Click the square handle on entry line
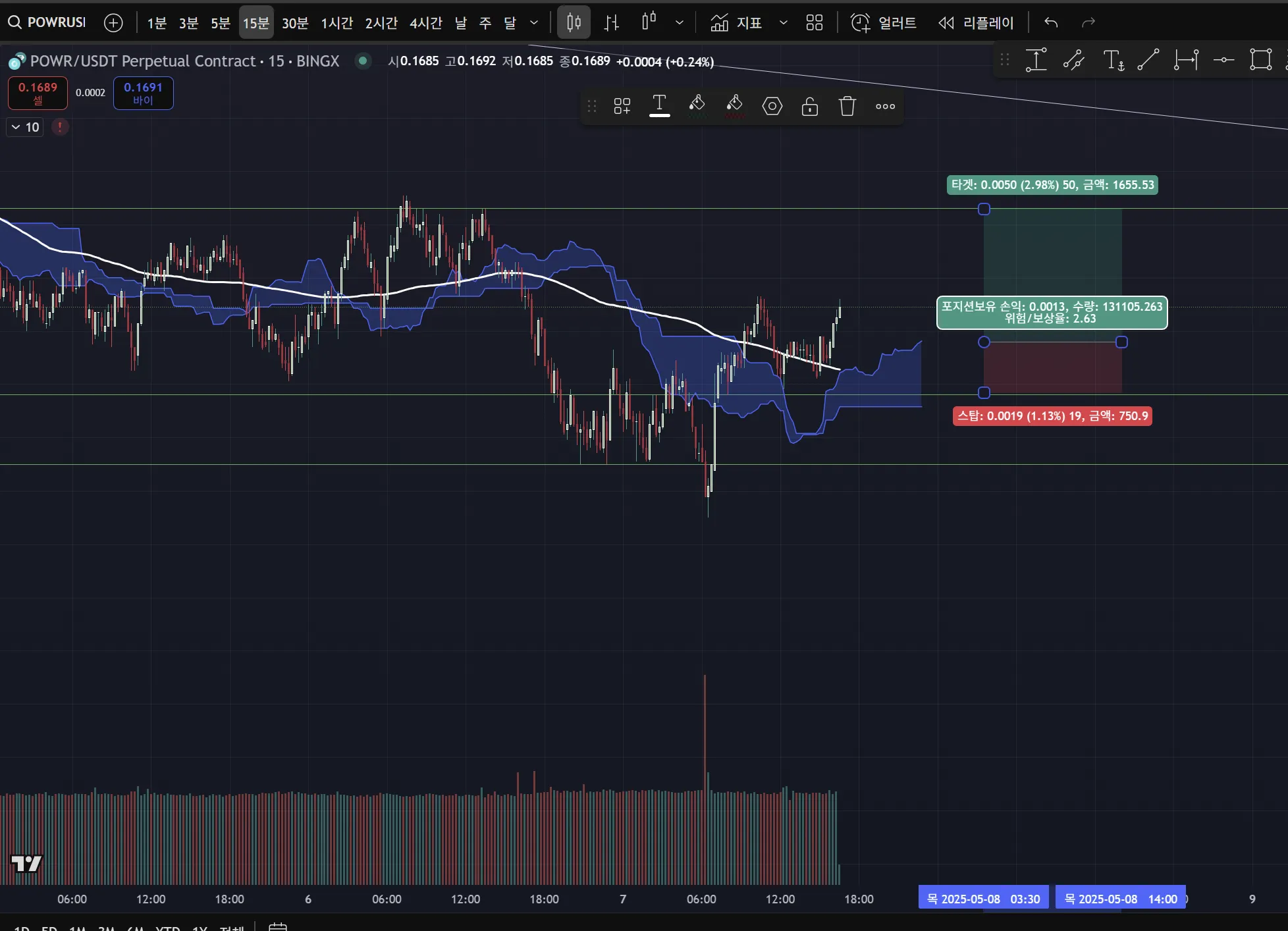This screenshot has width=1288, height=931. click(1122, 342)
